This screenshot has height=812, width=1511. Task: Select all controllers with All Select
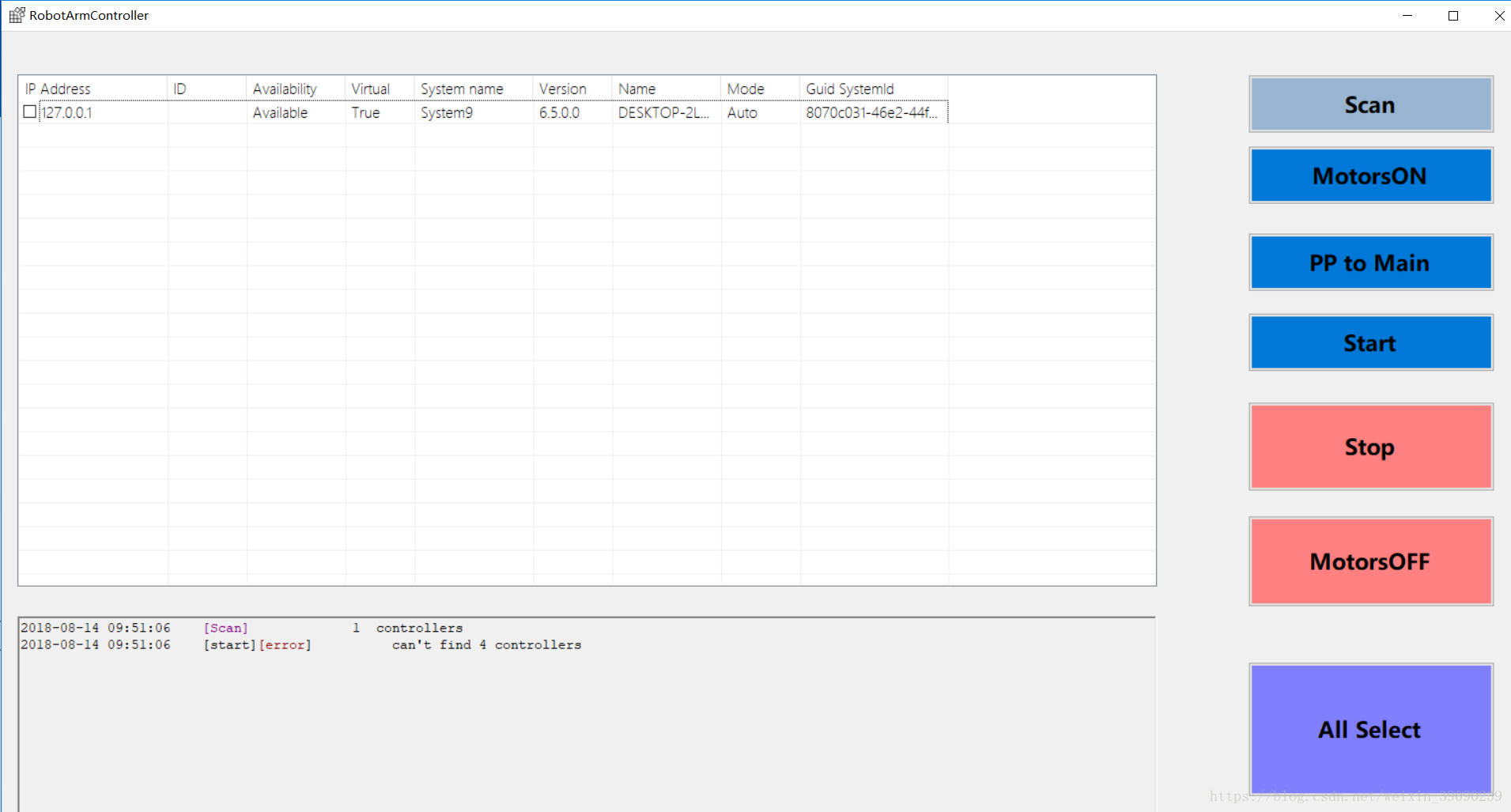(x=1369, y=729)
